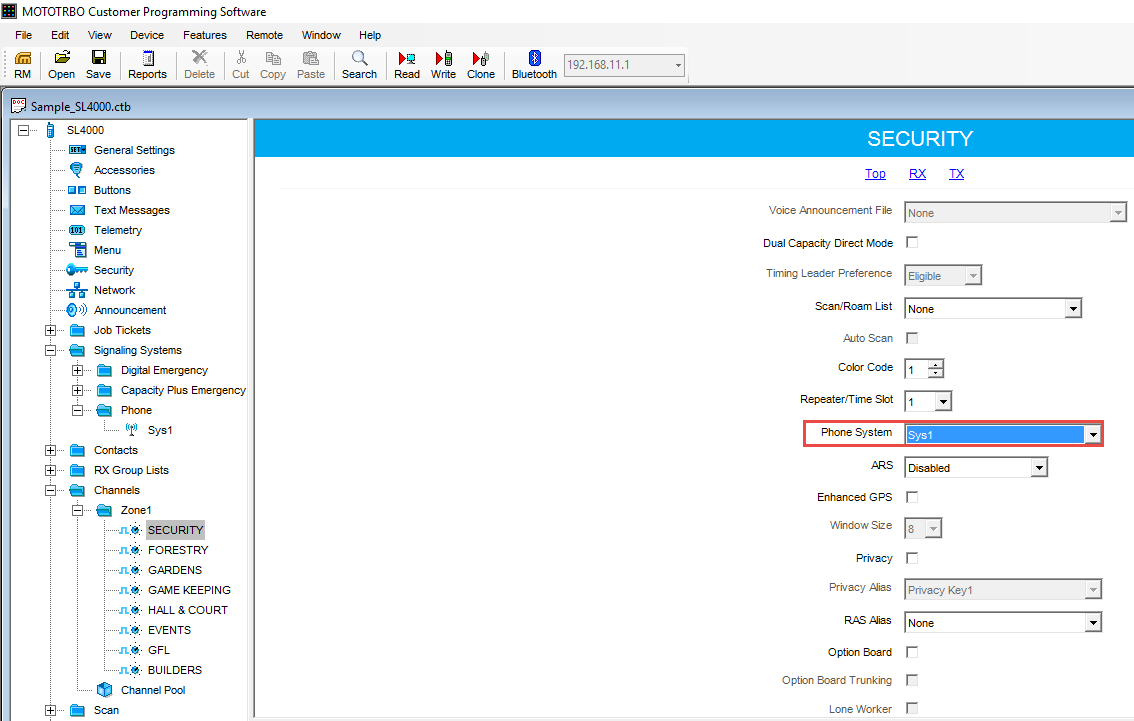Open the RAS Alias dropdown
This screenshot has height=721, width=1134.
[x=1093, y=623]
